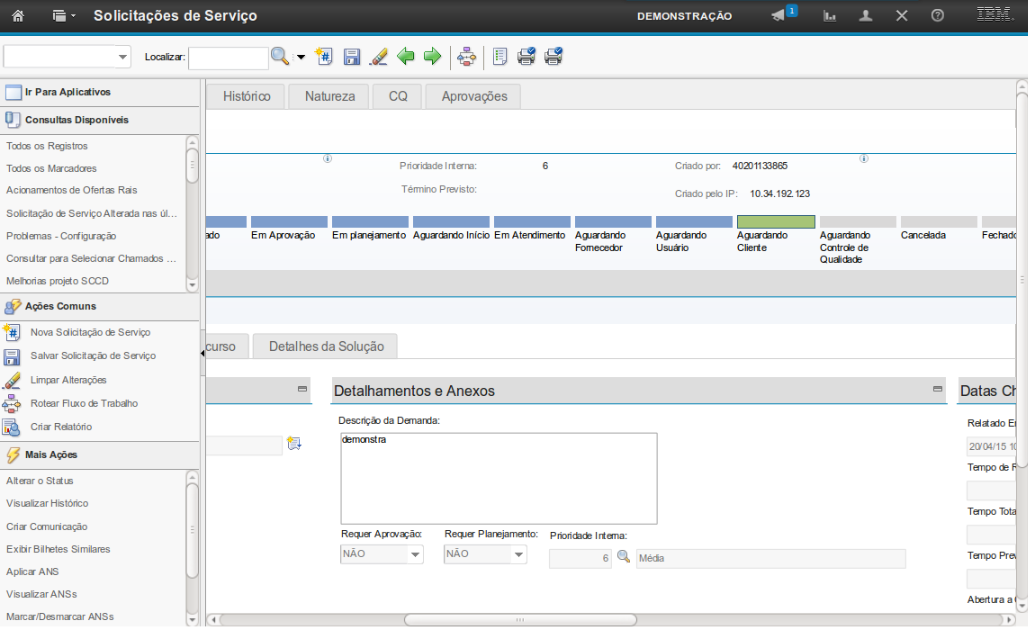Click the route workflow toolbar icon
Viewport: 1028px width, 627px height.
click(x=466, y=57)
